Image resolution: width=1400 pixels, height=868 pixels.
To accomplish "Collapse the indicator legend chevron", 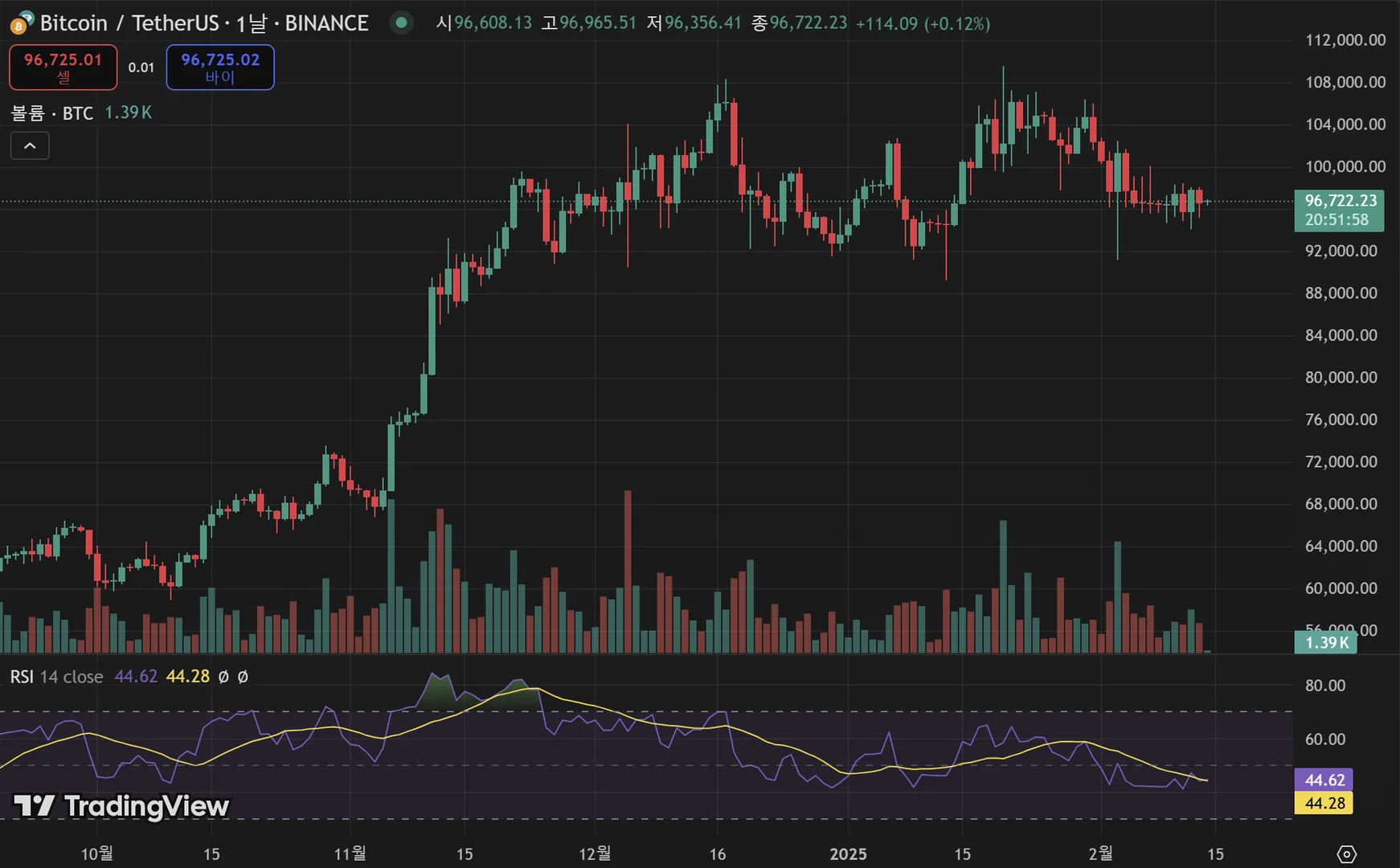I will pos(30,145).
